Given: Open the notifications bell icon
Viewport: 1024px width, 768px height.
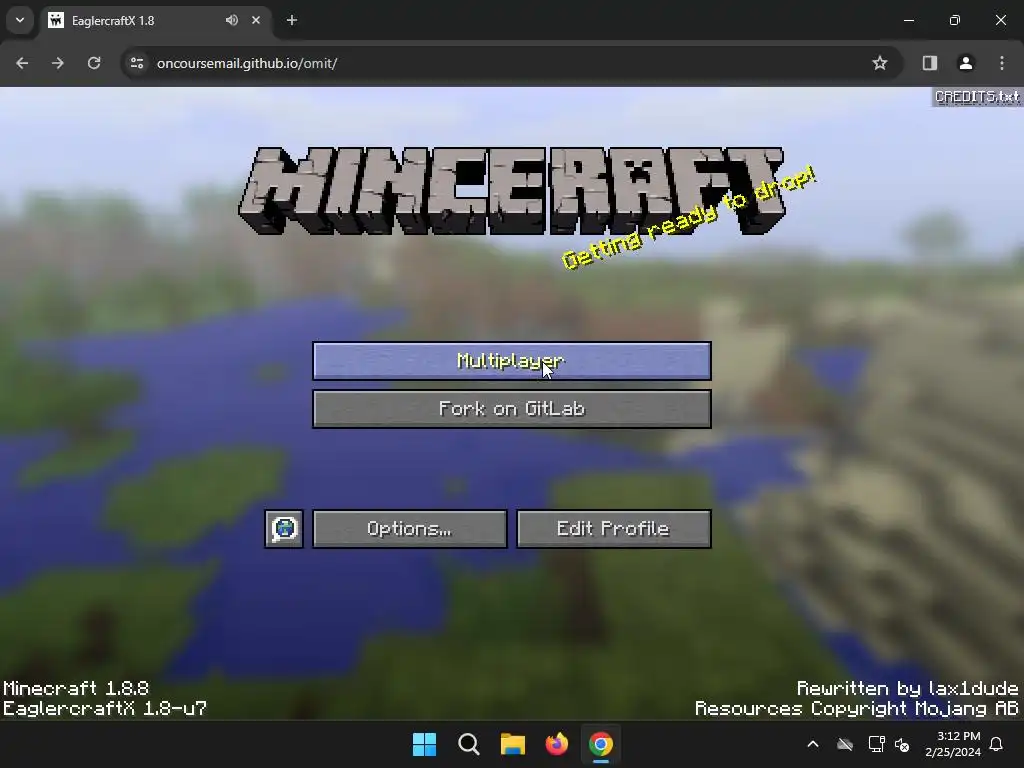Looking at the screenshot, I should (x=997, y=744).
